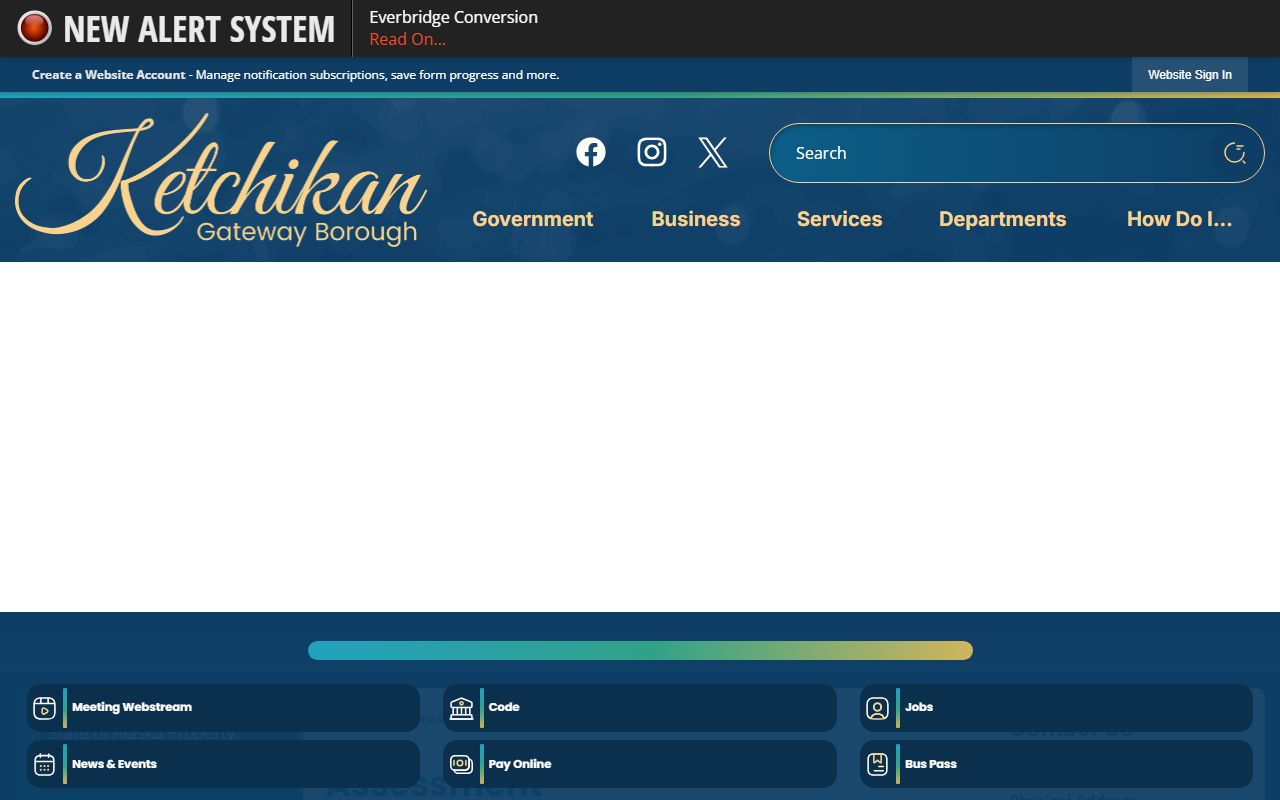Click the red alert system indicator icon
The width and height of the screenshot is (1280, 800).
(34, 28)
